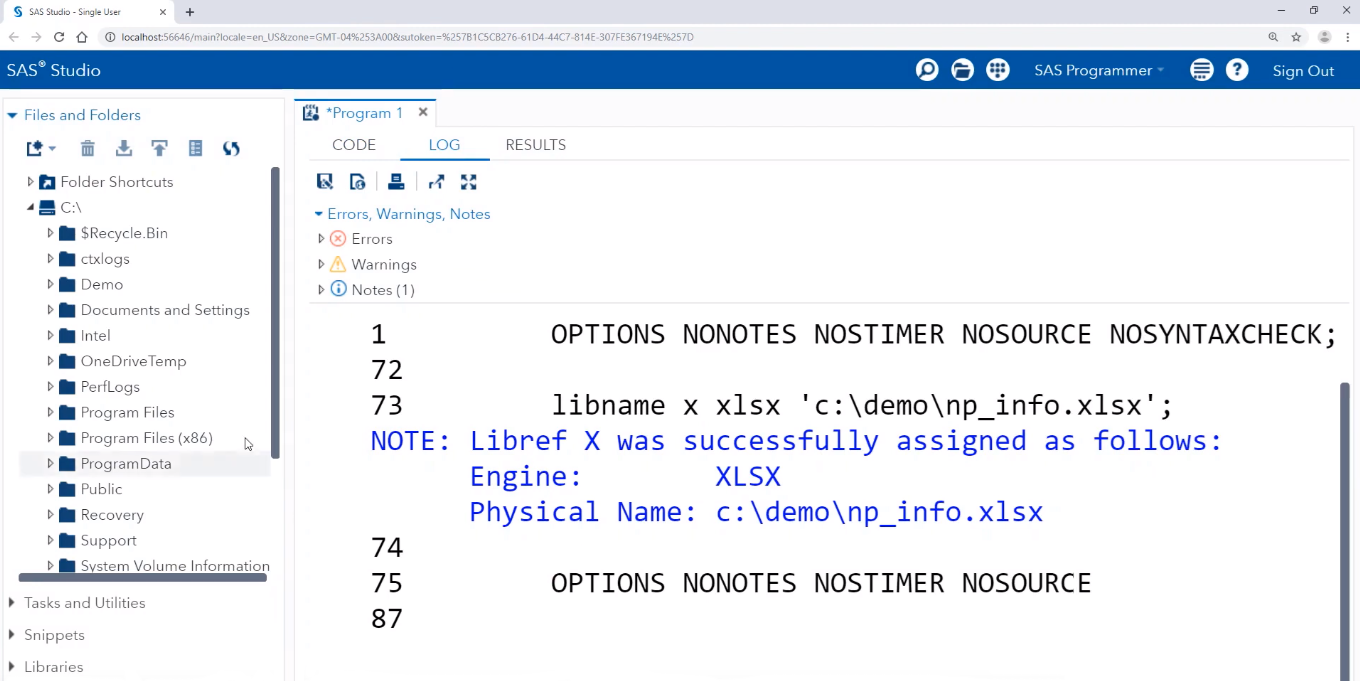Open the search icon in SAS header
Screen dimensions: 1360x681
point(927,70)
